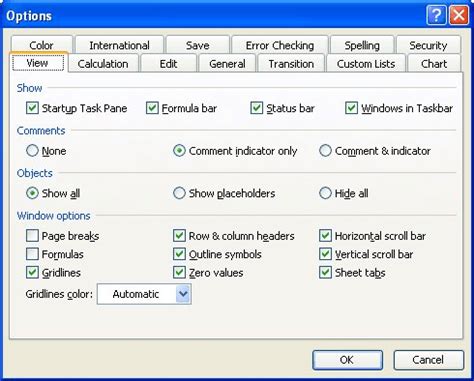Image resolution: width=474 pixels, height=381 pixels.
Task: Open the Gridlines color dropdown arrow
Action: pos(183,294)
